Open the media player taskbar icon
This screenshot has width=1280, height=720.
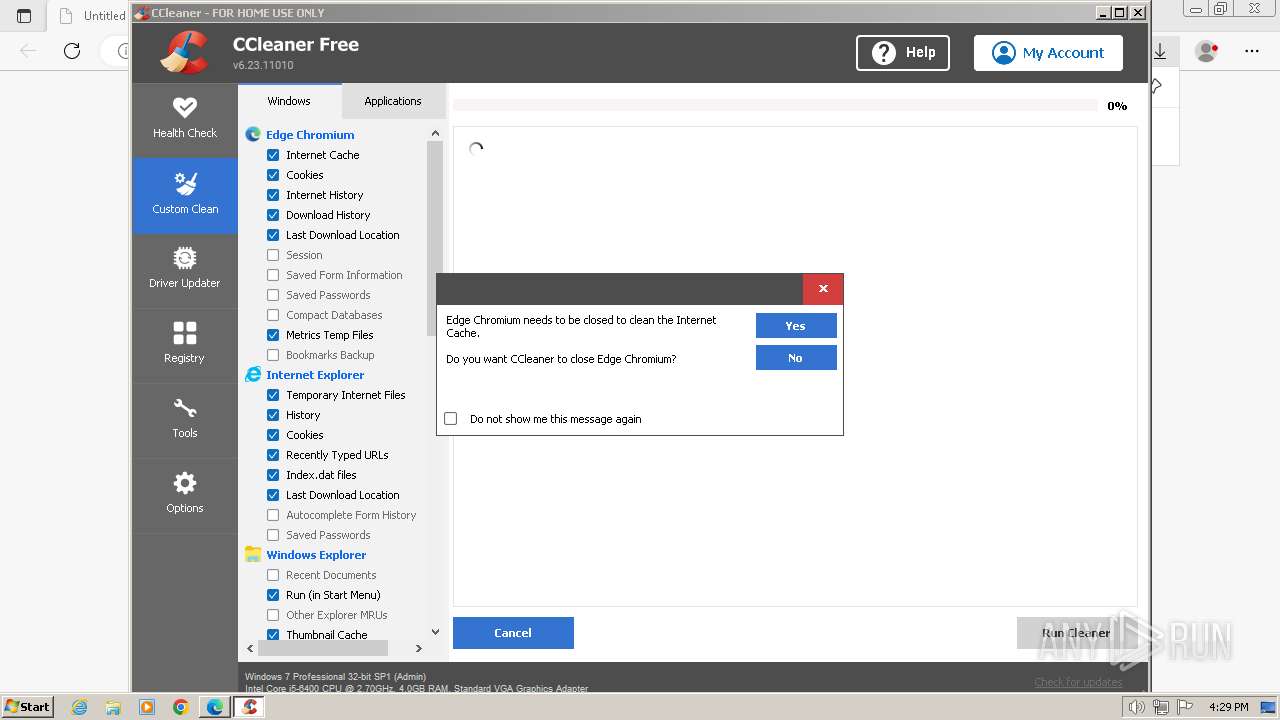[x=147, y=707]
